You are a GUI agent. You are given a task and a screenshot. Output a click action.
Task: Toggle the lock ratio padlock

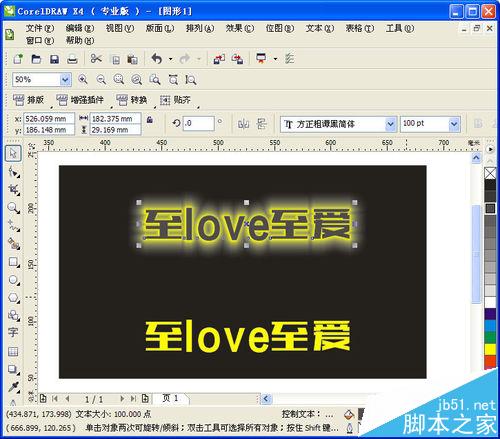(x=150, y=119)
